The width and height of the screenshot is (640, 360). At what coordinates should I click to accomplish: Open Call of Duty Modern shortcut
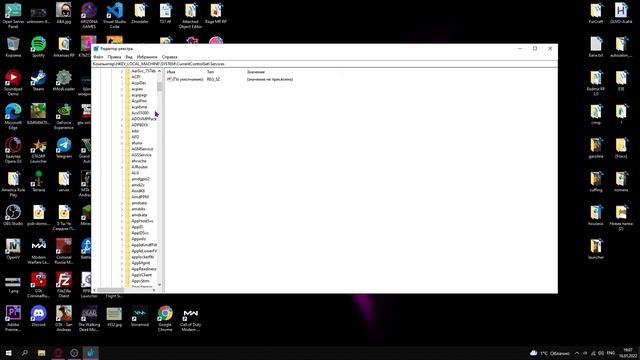(x=191, y=318)
